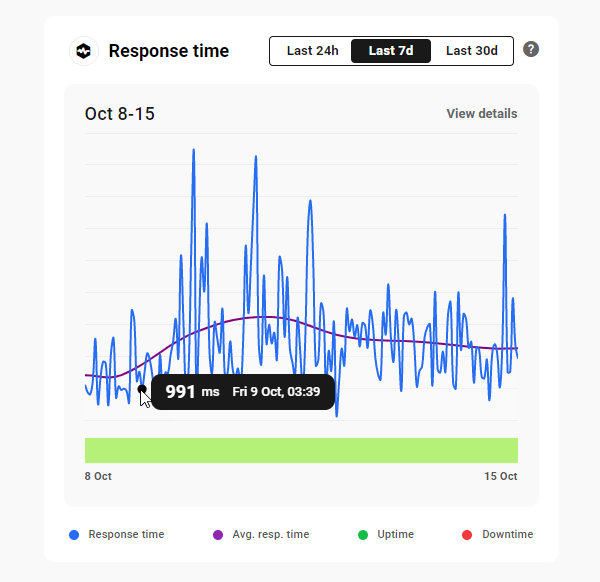Click the 8 Oct axis label
The image size is (600, 582).
98,476
